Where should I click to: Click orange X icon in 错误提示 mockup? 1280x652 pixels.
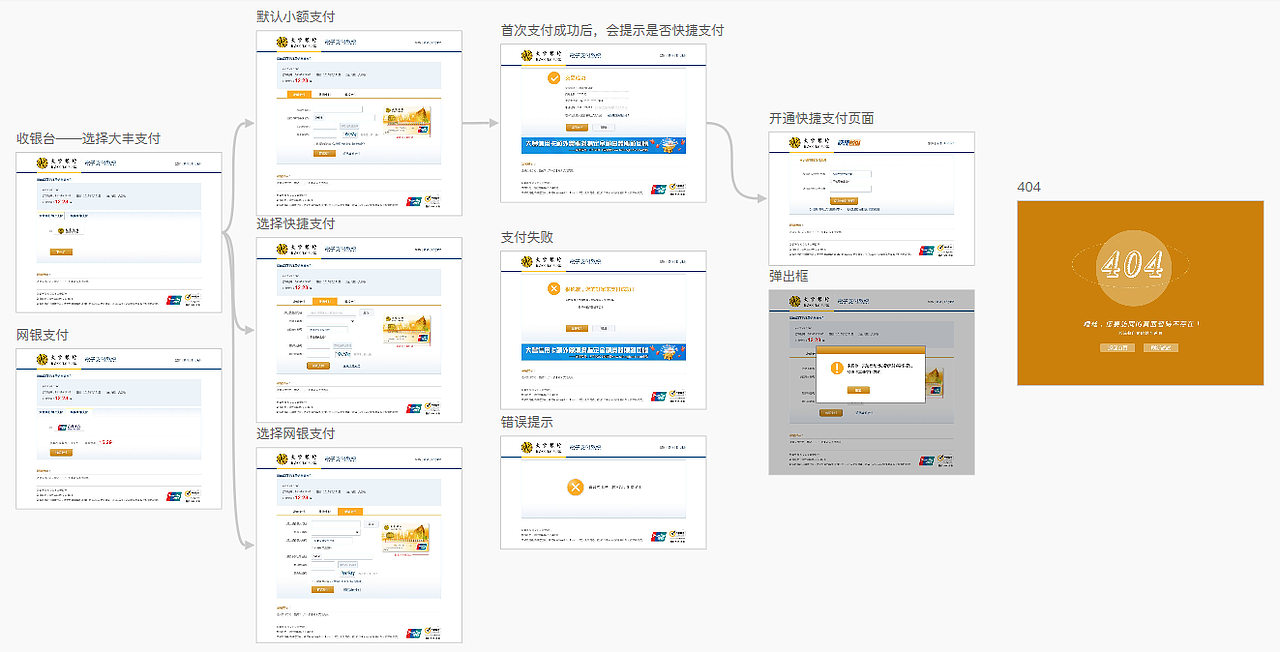pos(575,487)
